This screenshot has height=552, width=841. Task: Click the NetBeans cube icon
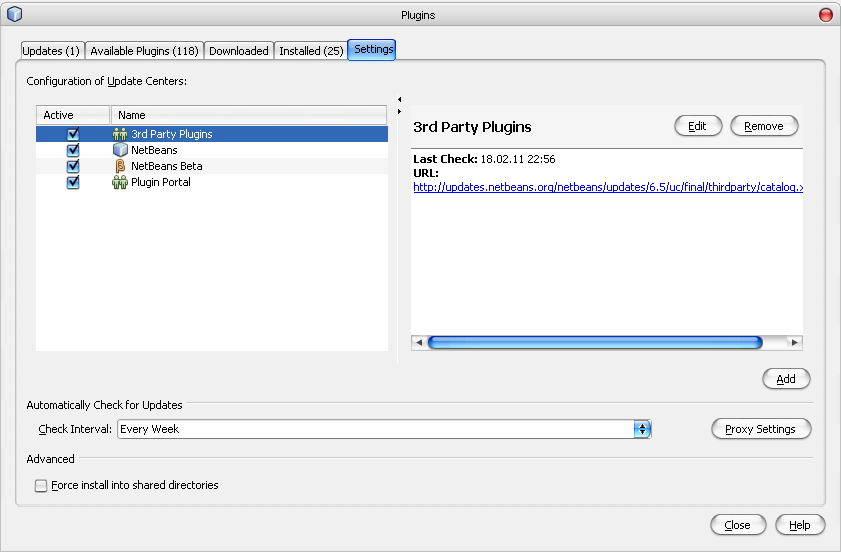[x=120, y=150]
